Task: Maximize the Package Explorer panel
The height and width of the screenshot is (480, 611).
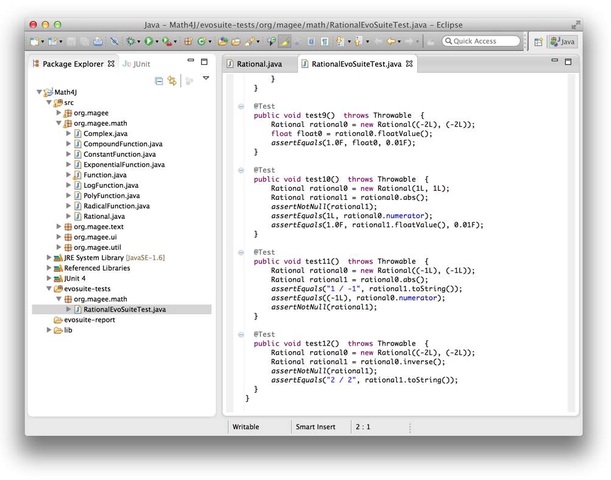Action: [x=204, y=62]
